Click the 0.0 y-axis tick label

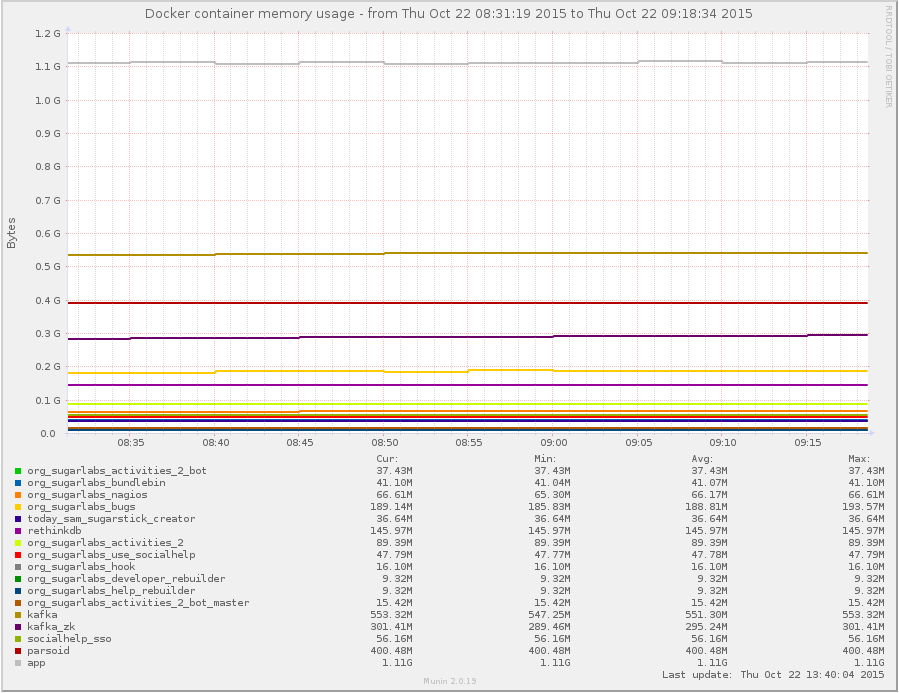(x=48, y=434)
